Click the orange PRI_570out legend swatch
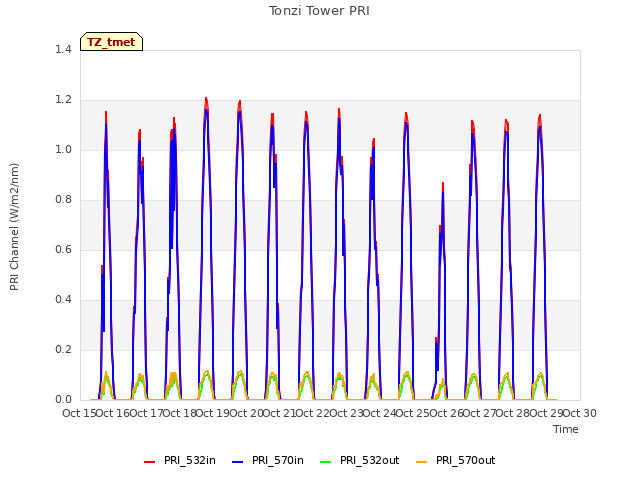 pyautogui.click(x=422, y=462)
